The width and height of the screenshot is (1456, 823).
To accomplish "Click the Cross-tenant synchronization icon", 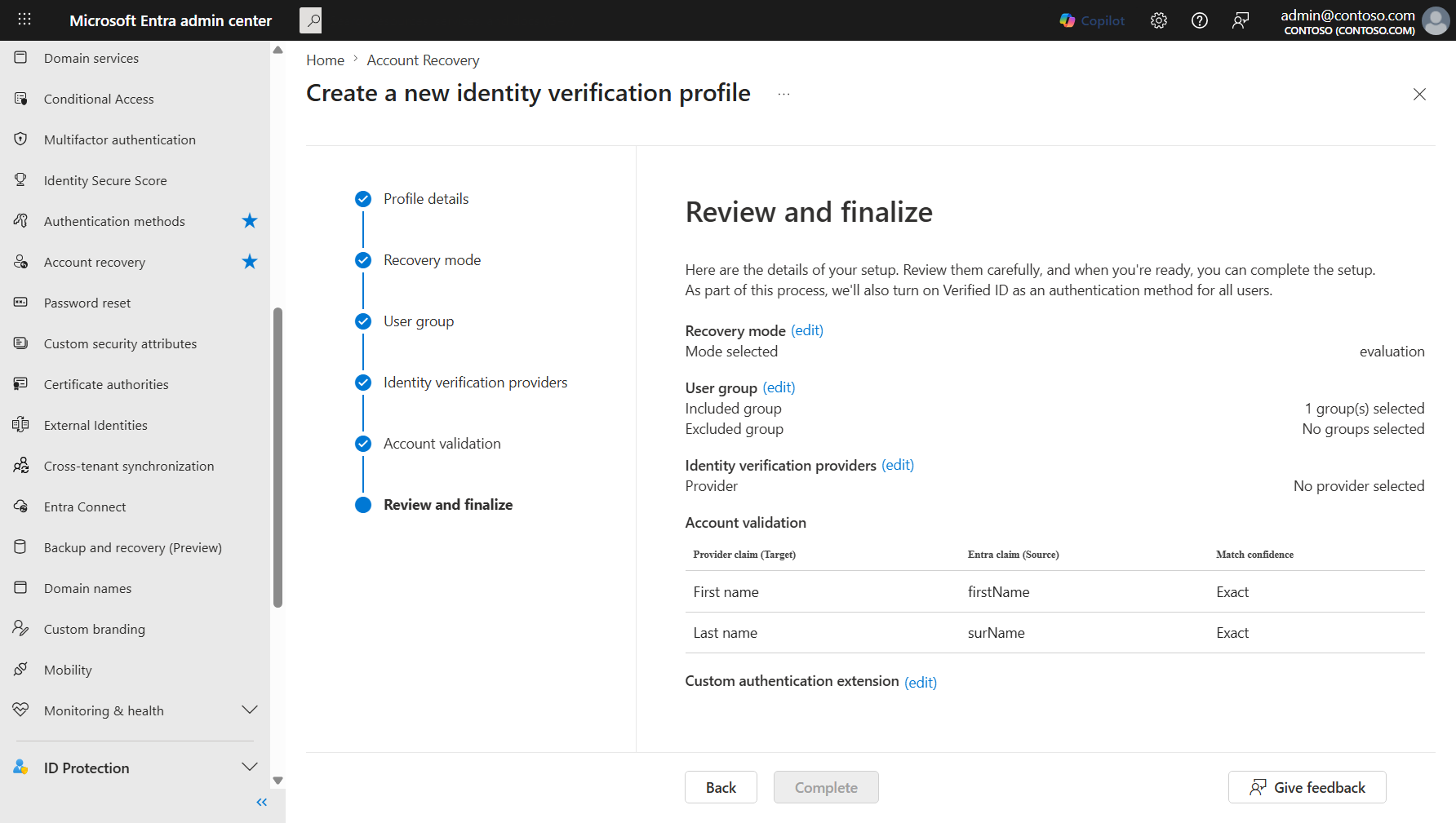I will click(x=21, y=466).
